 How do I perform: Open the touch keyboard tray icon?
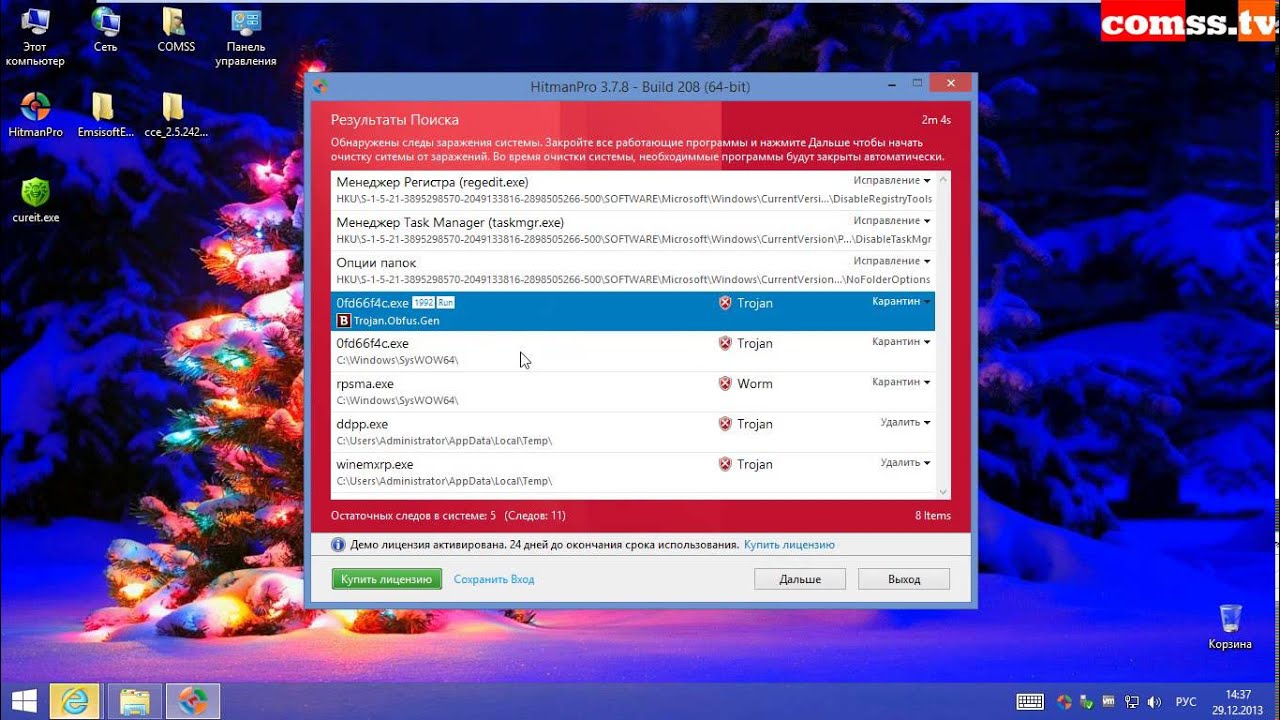tap(1030, 702)
